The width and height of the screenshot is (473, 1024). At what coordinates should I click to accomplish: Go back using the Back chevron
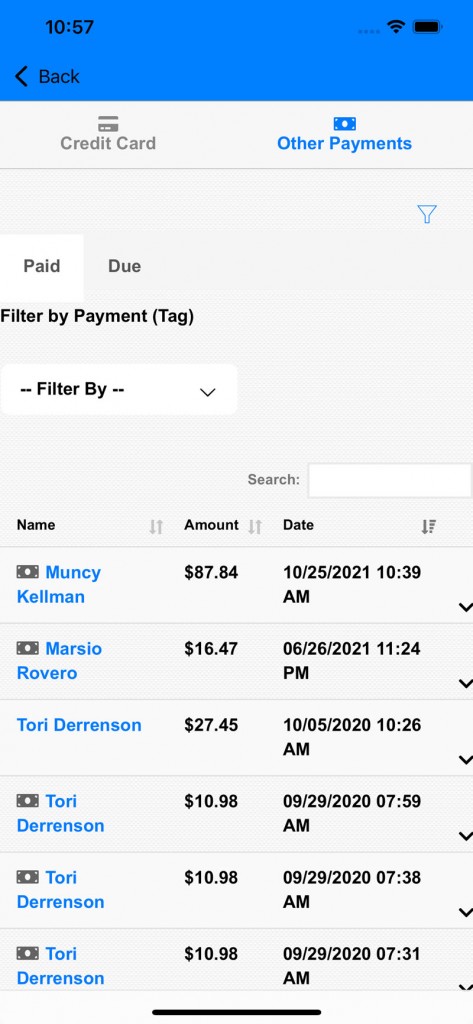[22, 76]
